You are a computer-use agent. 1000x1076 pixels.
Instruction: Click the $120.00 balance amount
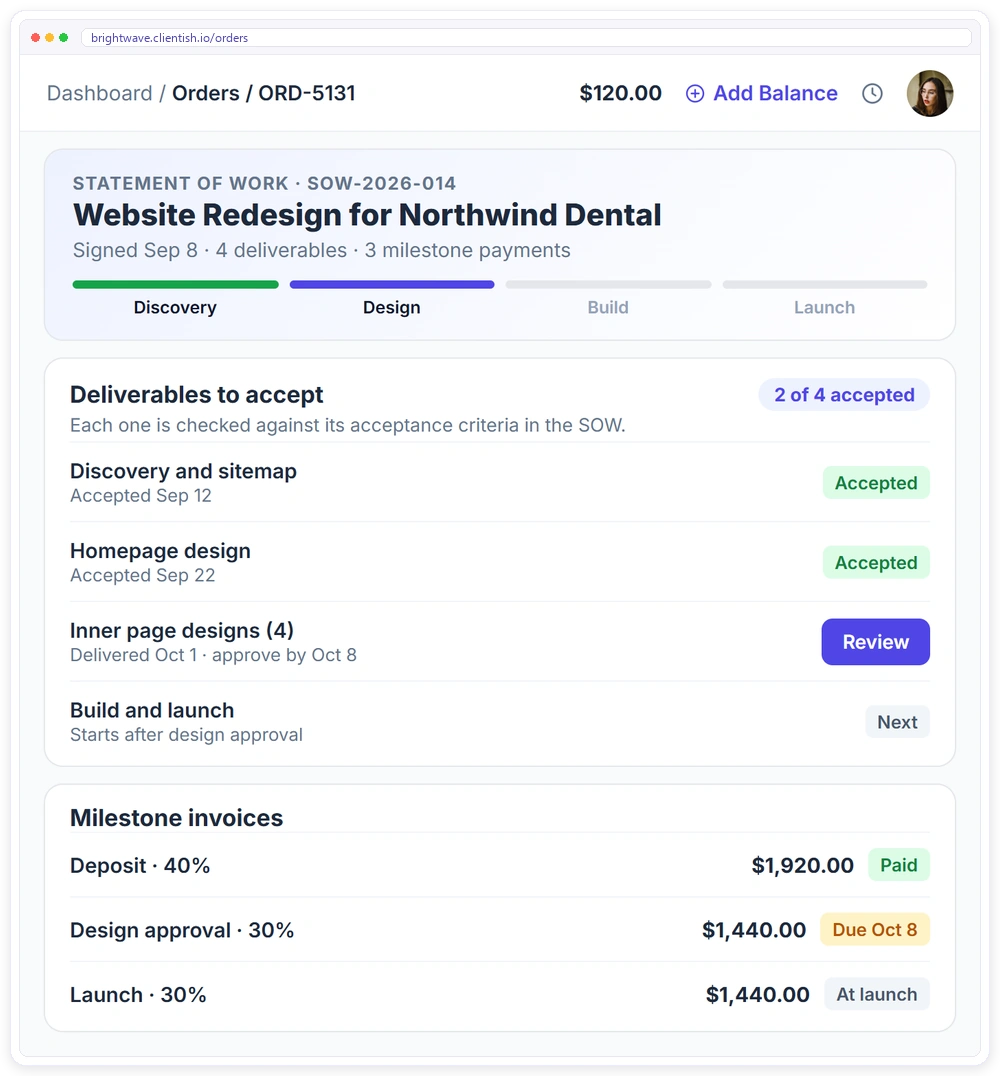tap(620, 93)
